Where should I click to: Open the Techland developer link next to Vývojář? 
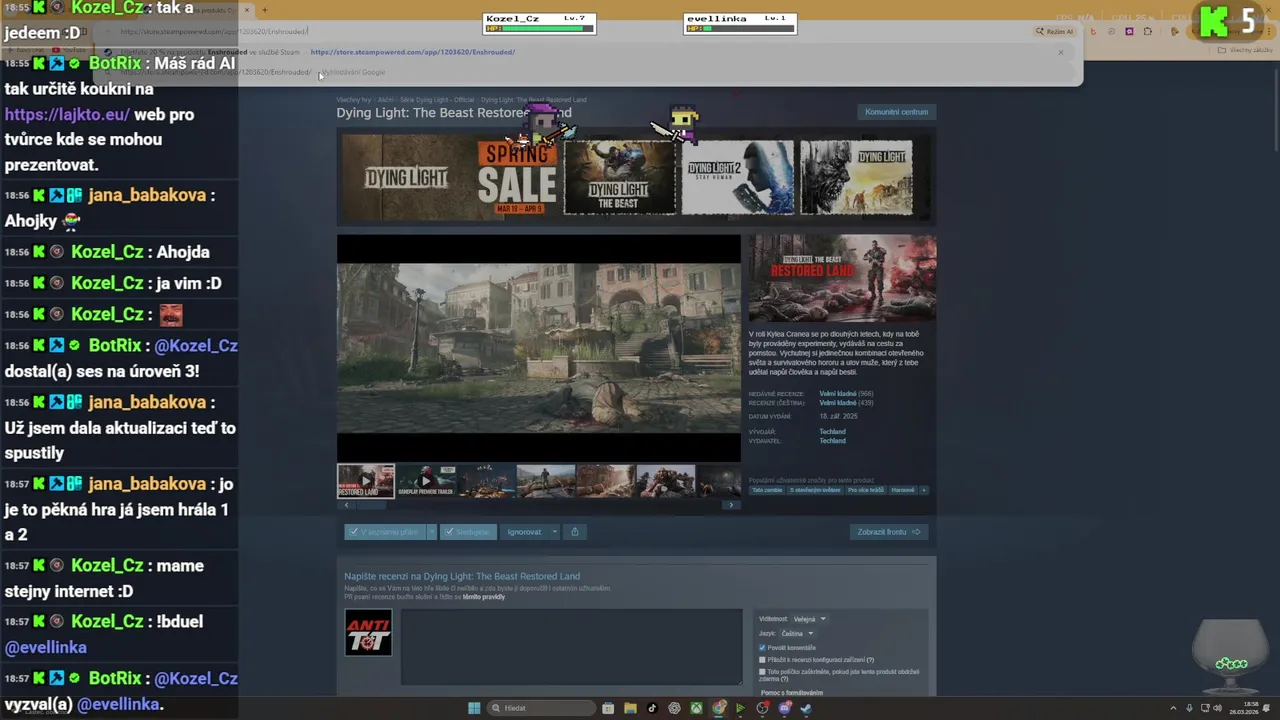pyautogui.click(x=832, y=432)
